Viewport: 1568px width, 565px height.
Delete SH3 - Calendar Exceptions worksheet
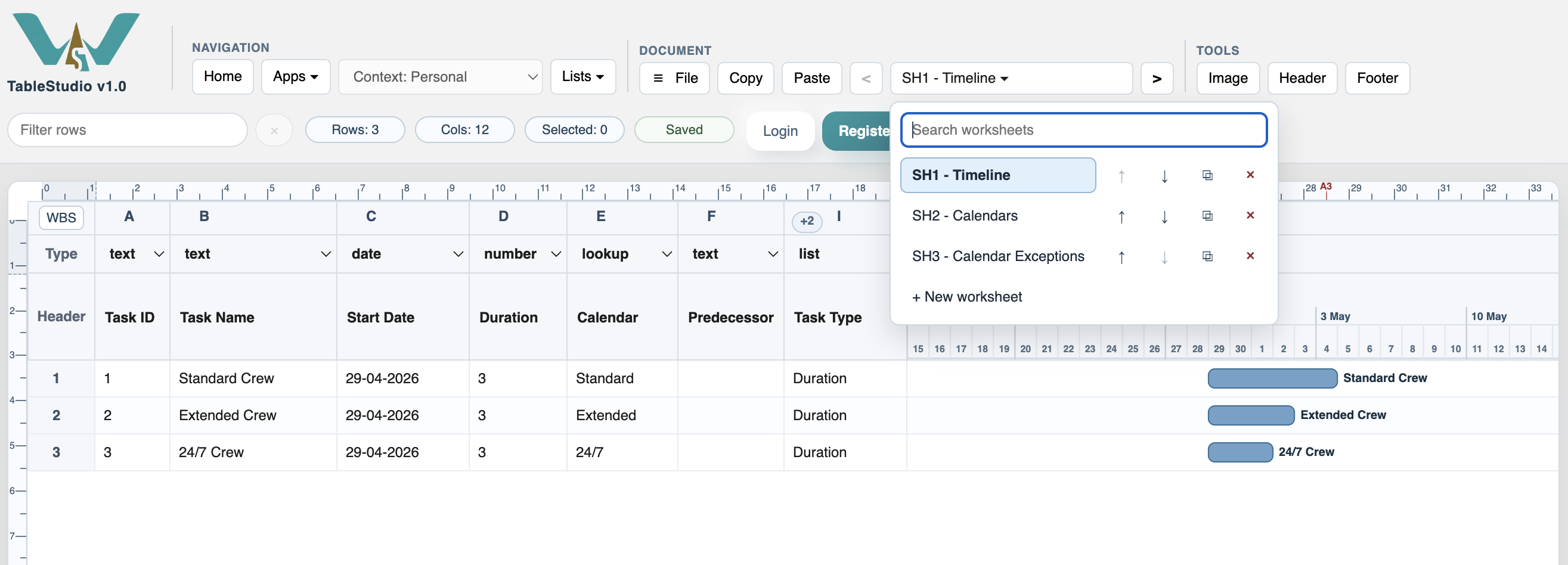pyautogui.click(x=1250, y=256)
